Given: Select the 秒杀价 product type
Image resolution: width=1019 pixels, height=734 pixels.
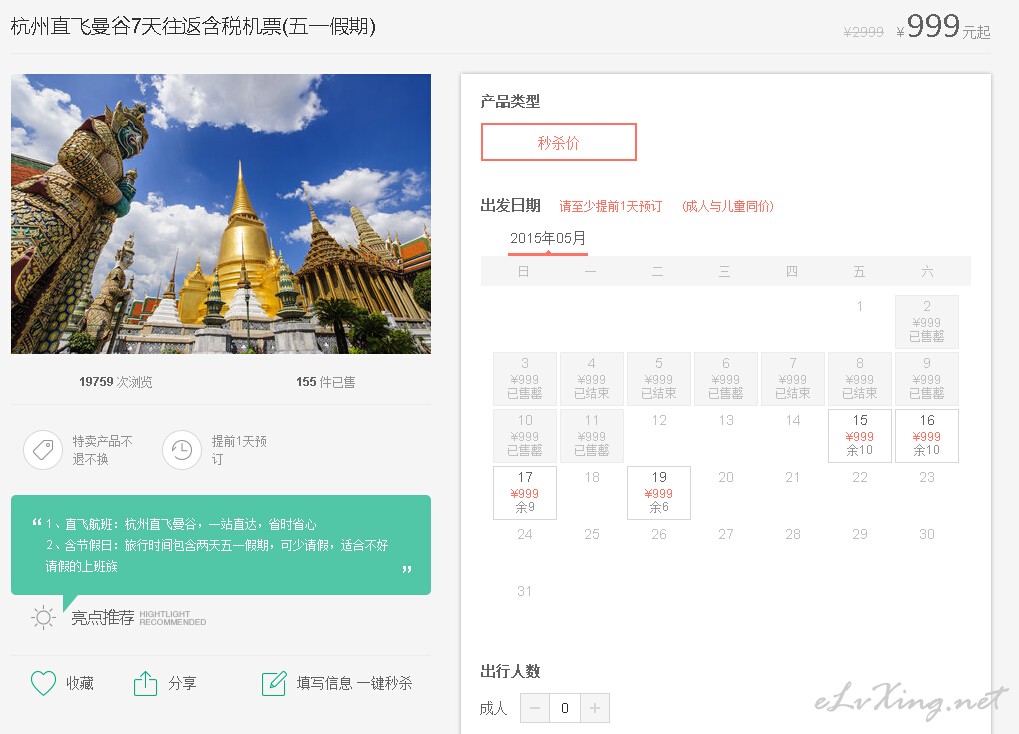Looking at the screenshot, I should click(558, 142).
